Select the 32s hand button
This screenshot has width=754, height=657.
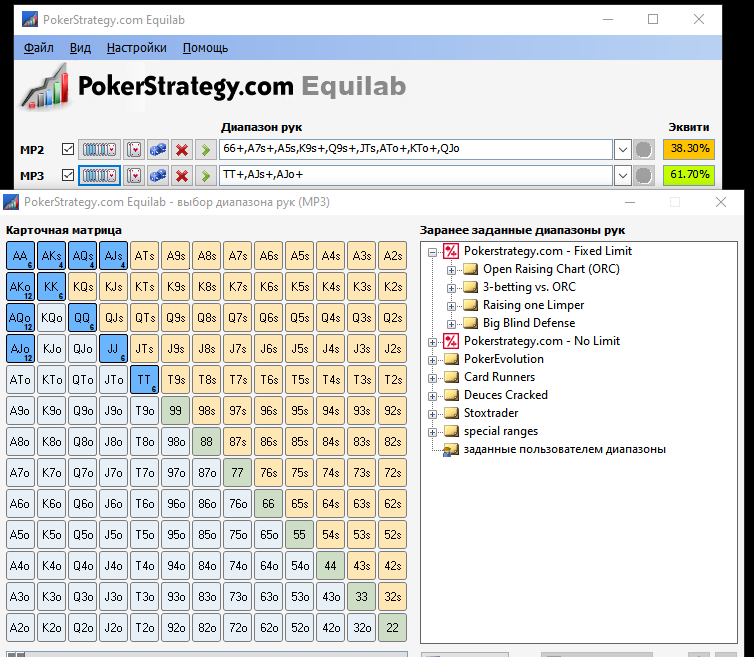pyautogui.click(x=392, y=597)
